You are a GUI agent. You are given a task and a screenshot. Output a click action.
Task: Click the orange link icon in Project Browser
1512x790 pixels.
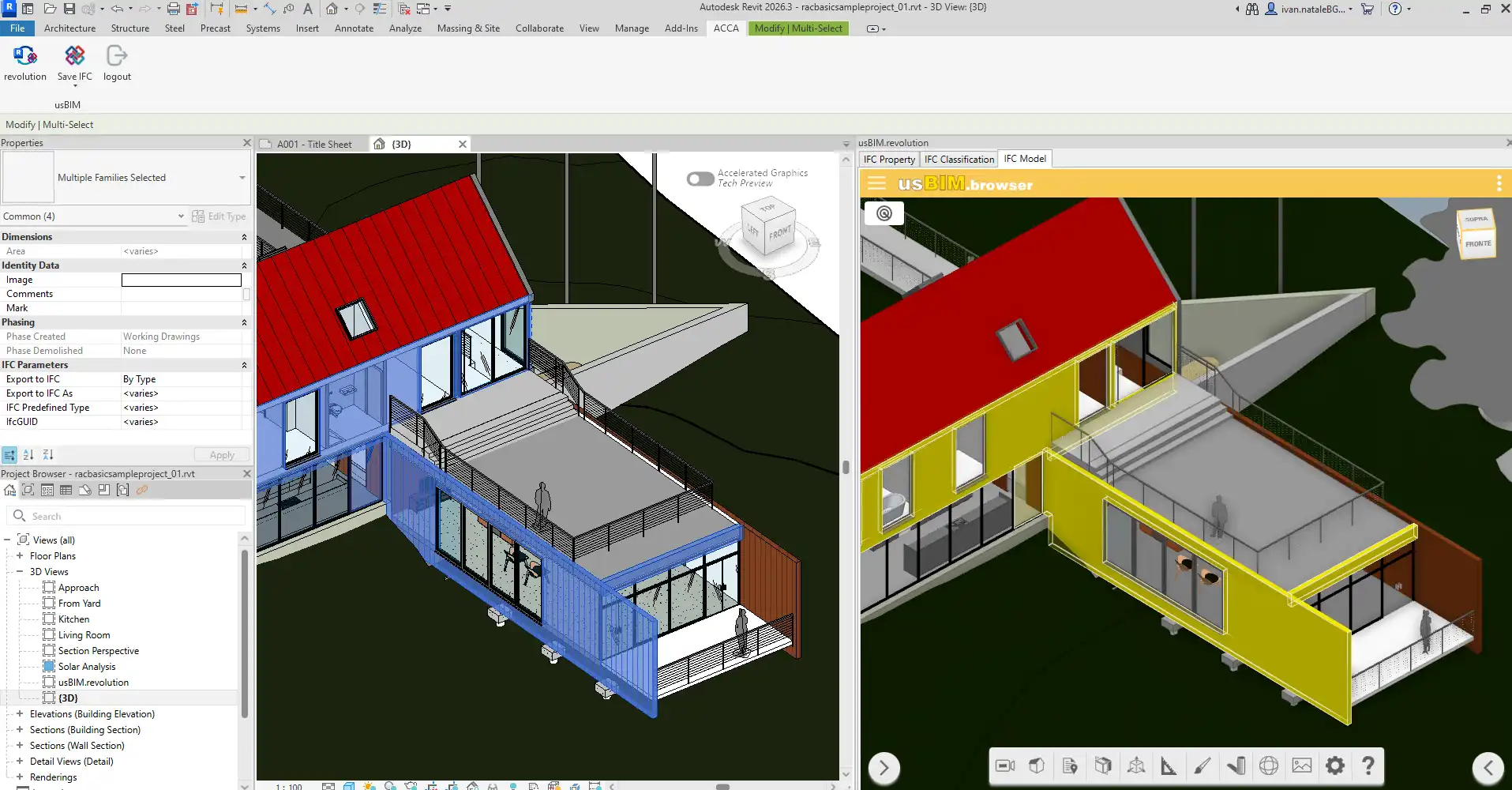click(142, 490)
